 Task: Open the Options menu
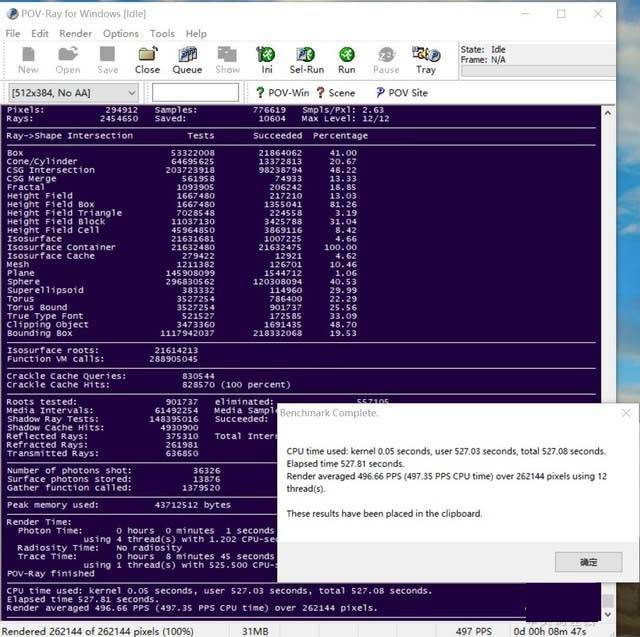pyautogui.click(x=120, y=33)
